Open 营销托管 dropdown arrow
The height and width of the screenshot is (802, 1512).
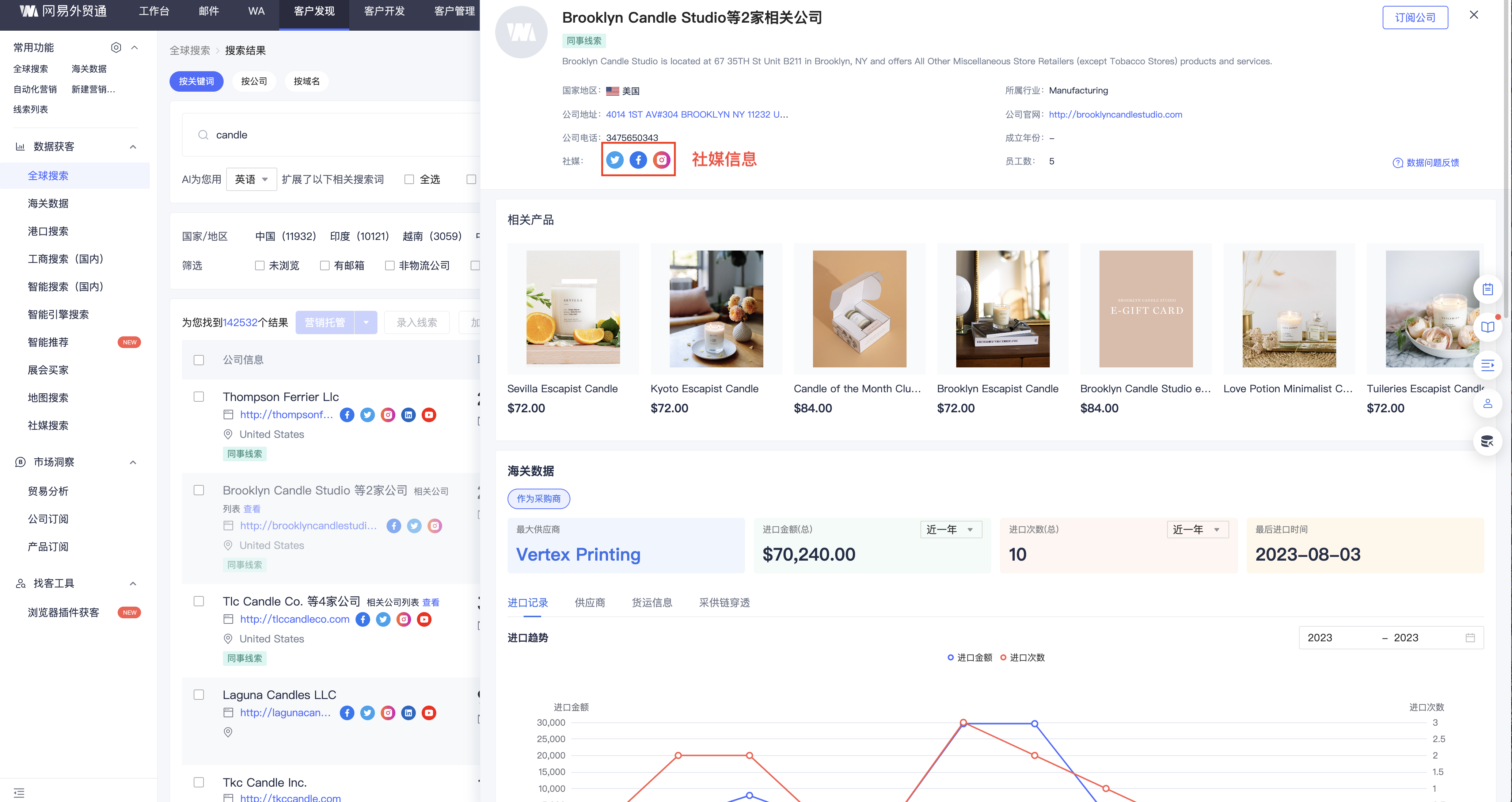366,323
